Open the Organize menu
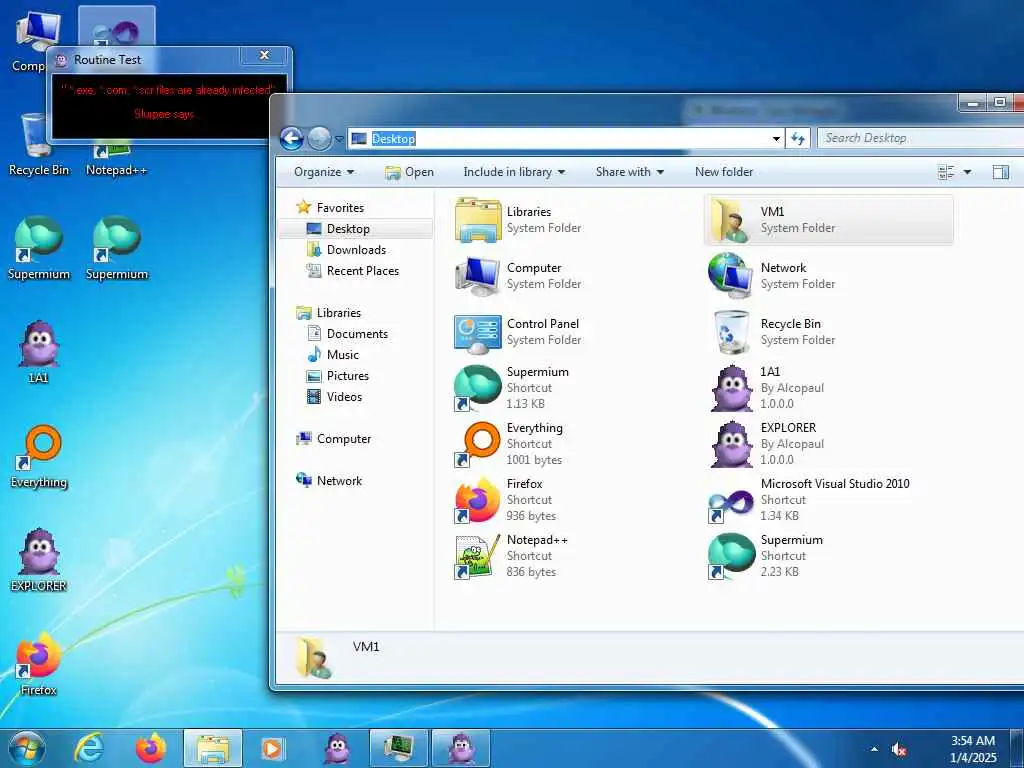 pyautogui.click(x=324, y=172)
